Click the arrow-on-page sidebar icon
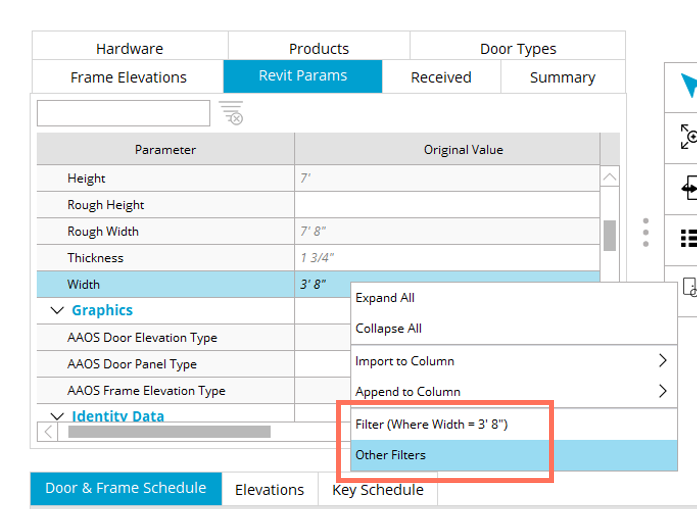The height and width of the screenshot is (509, 697). click(x=689, y=188)
